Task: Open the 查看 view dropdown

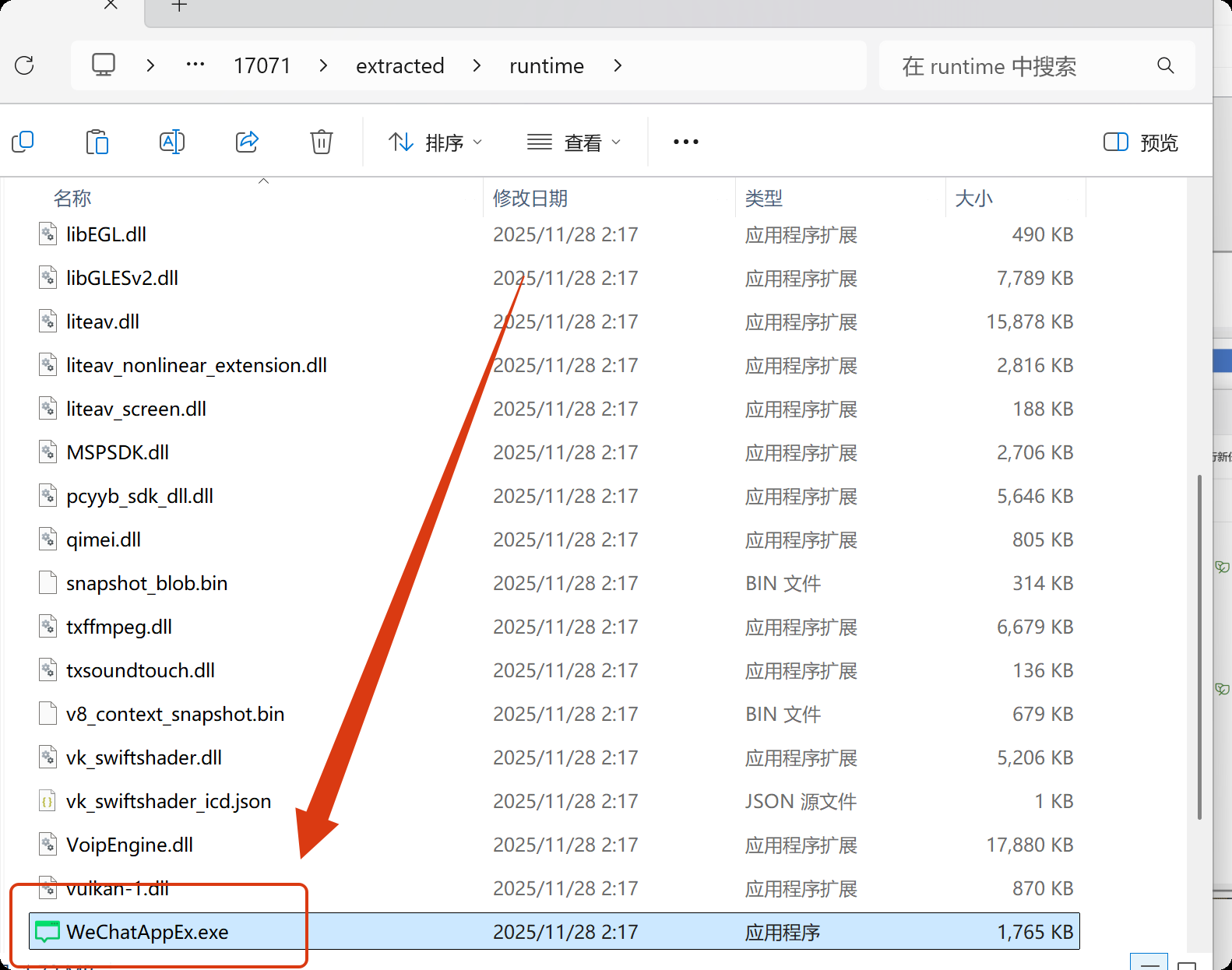Action: 574,142
